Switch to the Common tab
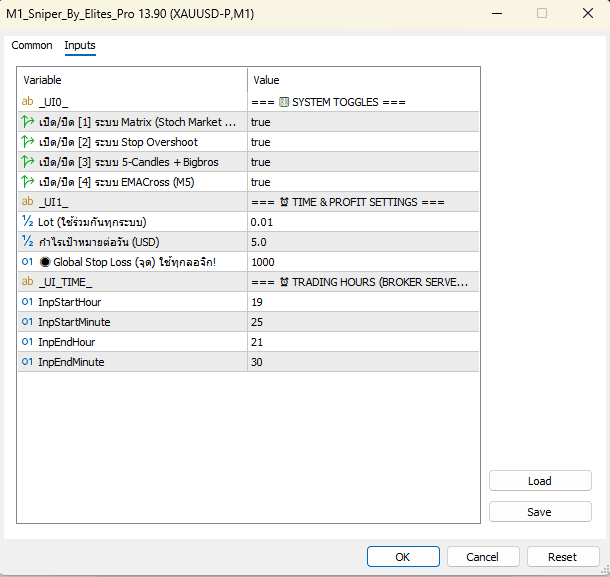The height and width of the screenshot is (577, 610). (x=32, y=46)
